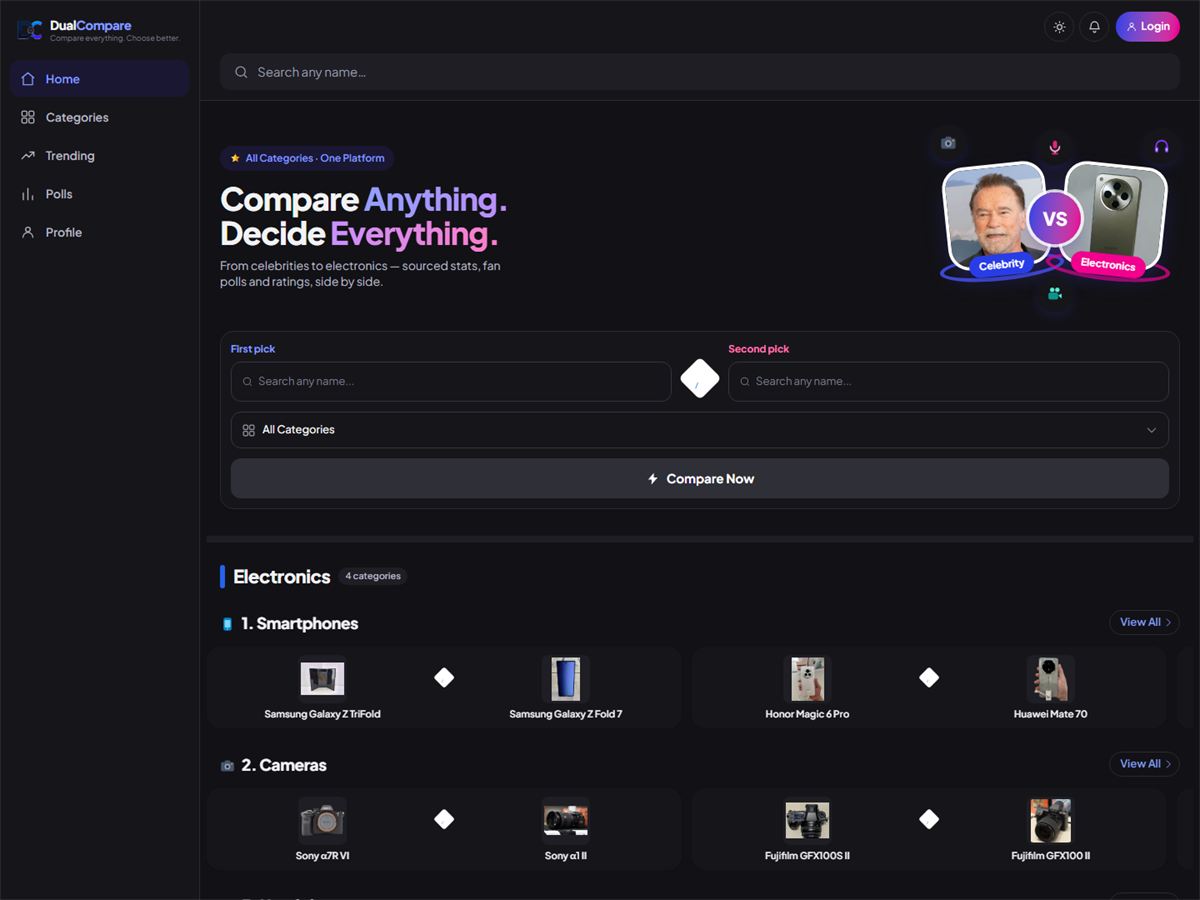Click the 'Samsung Galaxy Z TriFold' label
The width and height of the screenshot is (1200, 900).
point(322,714)
